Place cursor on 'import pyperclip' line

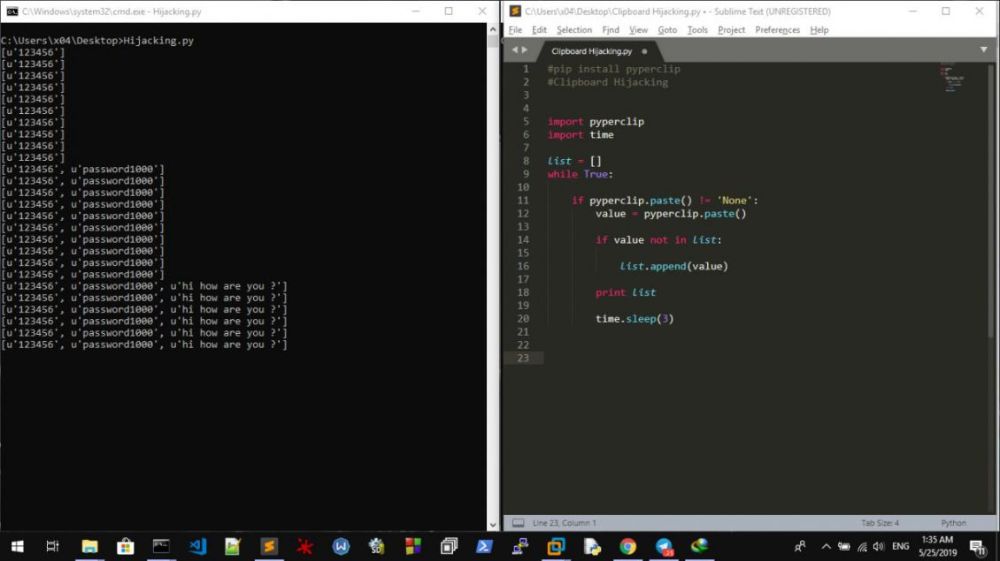pyautogui.click(x=596, y=122)
